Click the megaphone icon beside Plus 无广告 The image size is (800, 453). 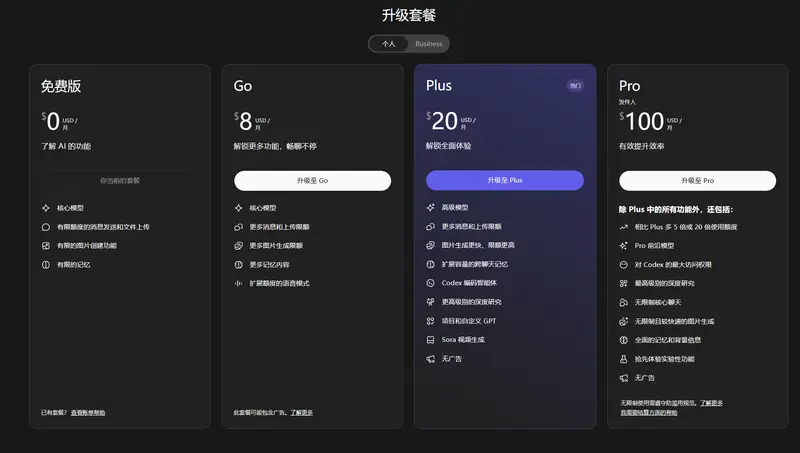tap(431, 359)
